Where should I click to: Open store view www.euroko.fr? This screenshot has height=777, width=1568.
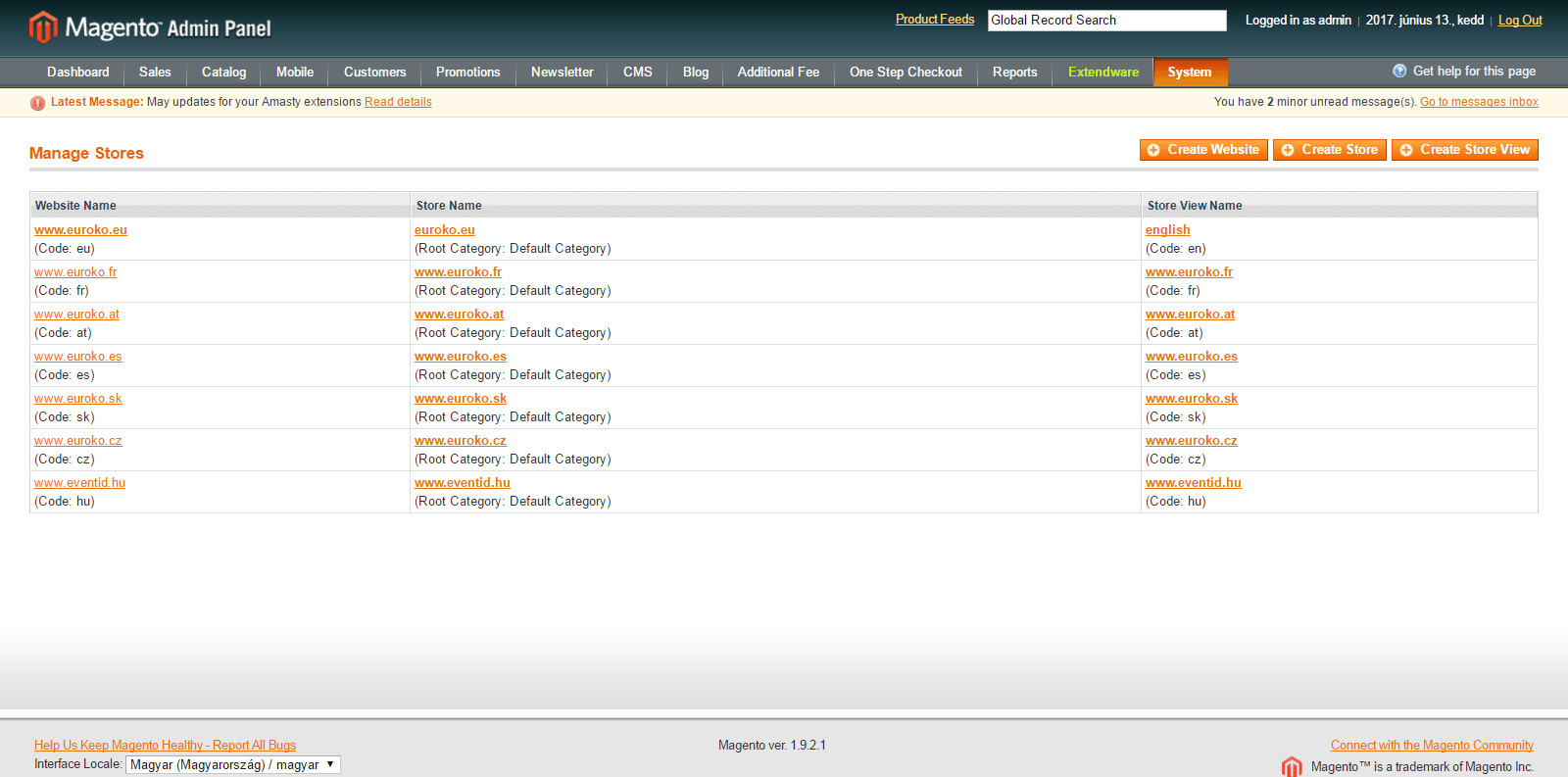tap(1189, 272)
